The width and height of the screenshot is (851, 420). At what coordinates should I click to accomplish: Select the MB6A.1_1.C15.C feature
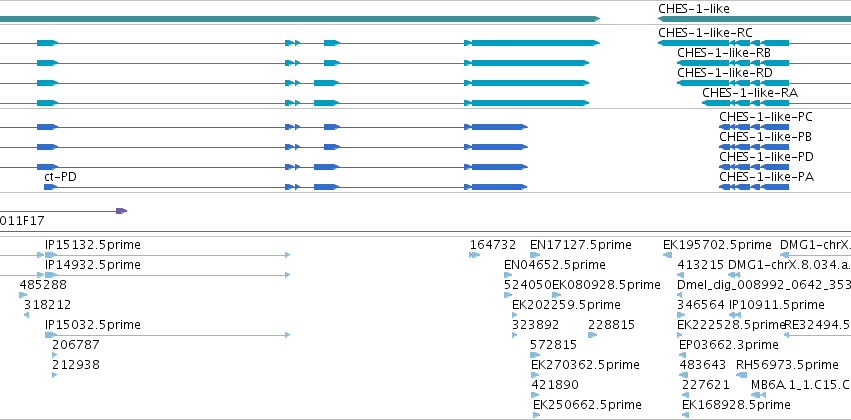click(x=801, y=385)
